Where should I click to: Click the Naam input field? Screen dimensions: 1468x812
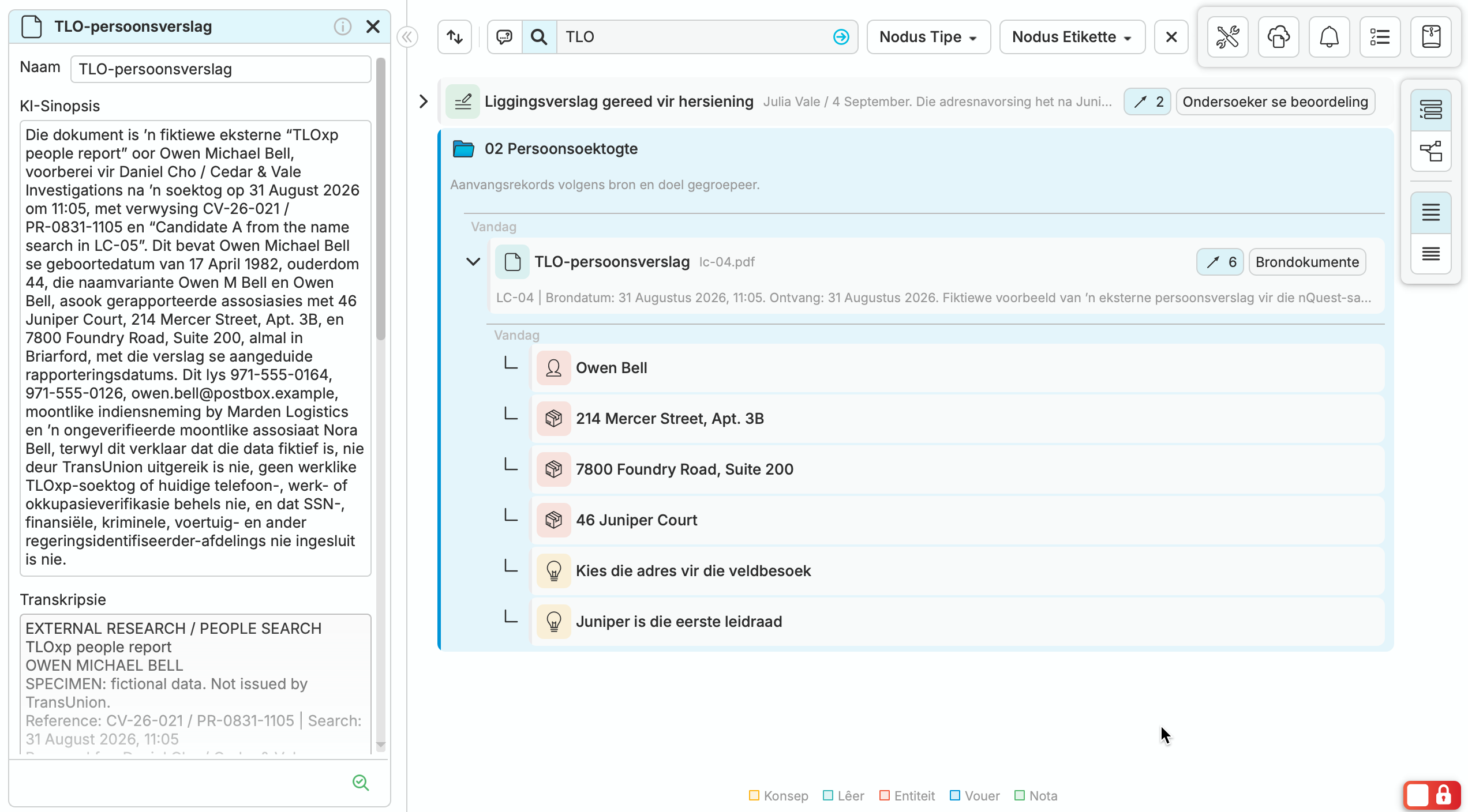pyautogui.click(x=220, y=69)
